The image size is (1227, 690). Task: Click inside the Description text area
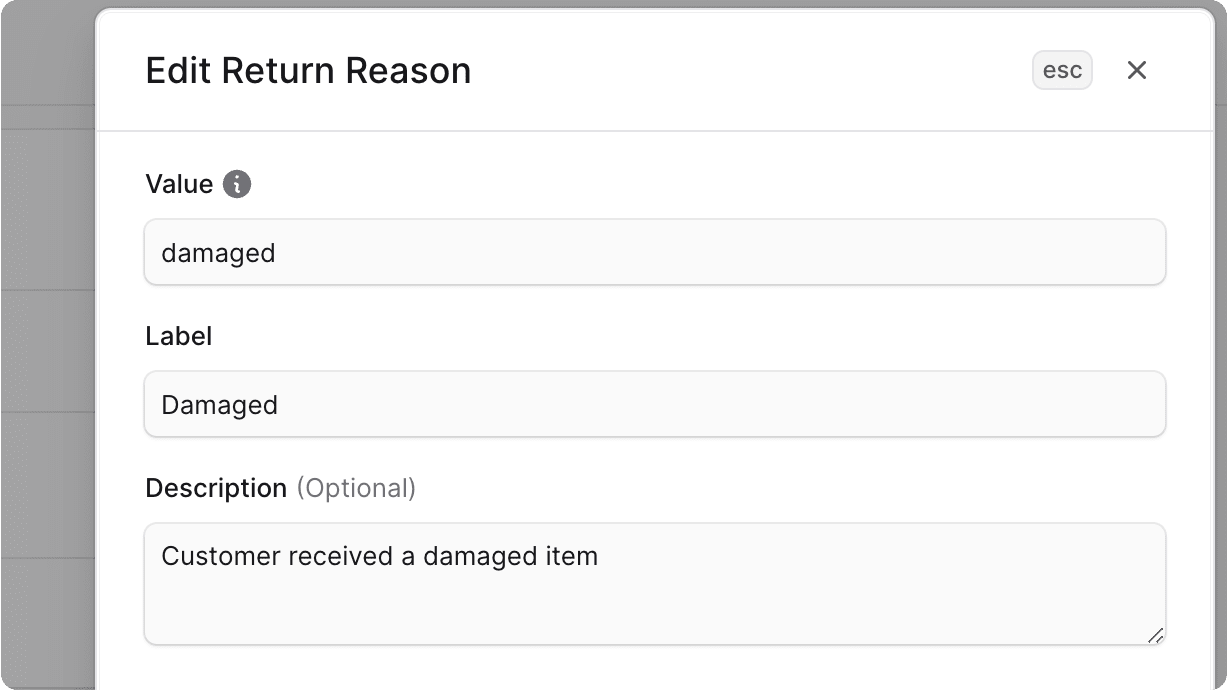(655, 584)
